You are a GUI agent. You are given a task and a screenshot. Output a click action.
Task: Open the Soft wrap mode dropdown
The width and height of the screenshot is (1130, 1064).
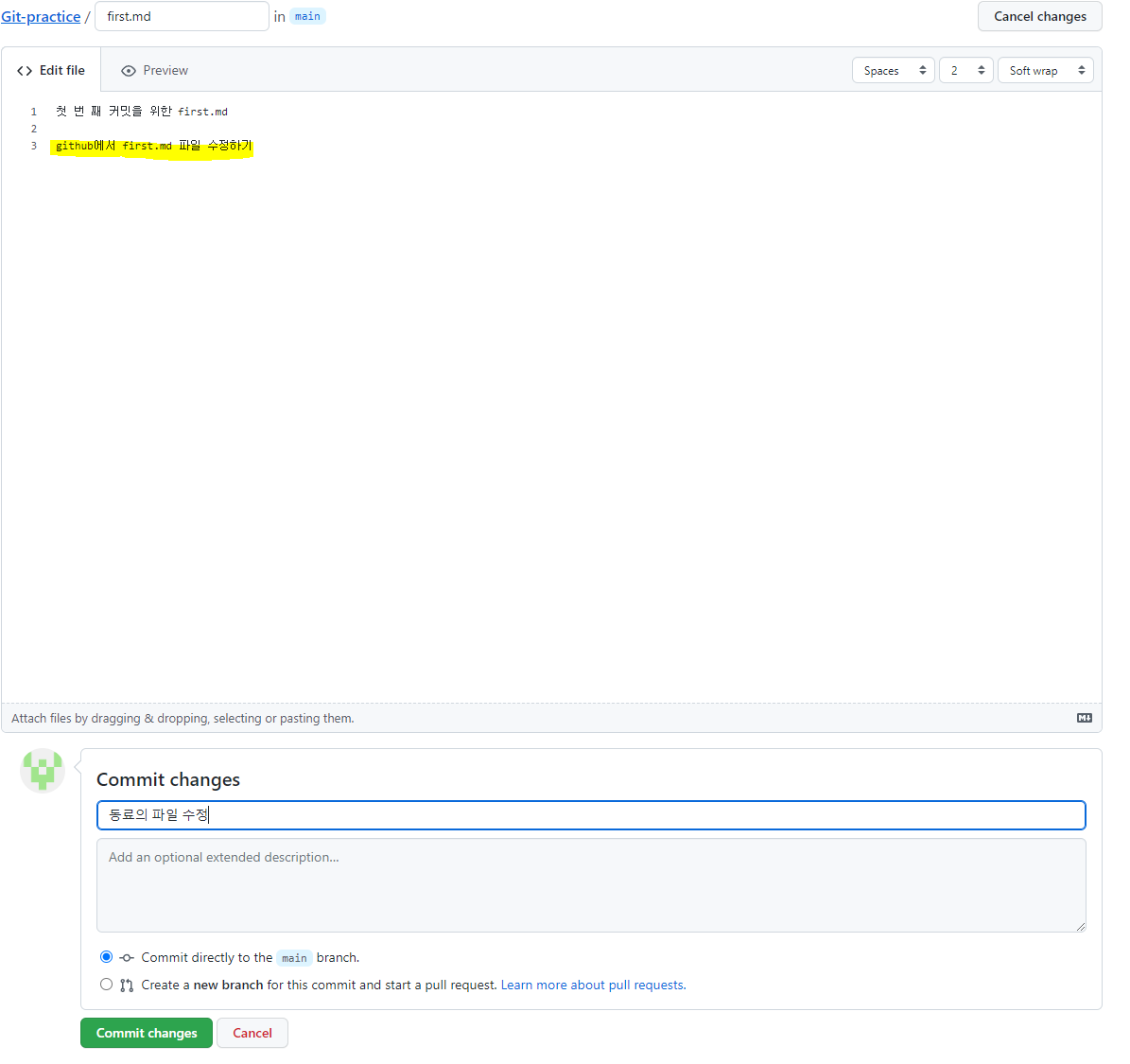(1045, 71)
